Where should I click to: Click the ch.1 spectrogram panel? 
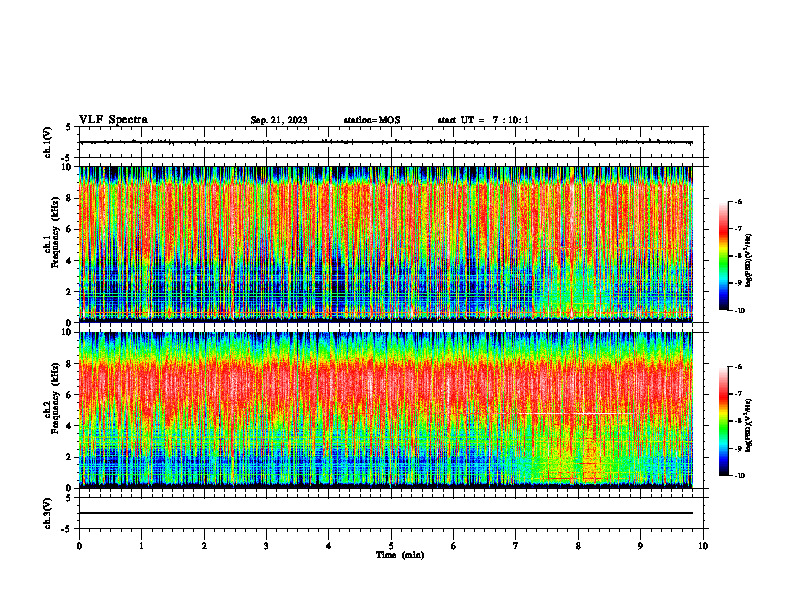pyautogui.click(x=386, y=244)
